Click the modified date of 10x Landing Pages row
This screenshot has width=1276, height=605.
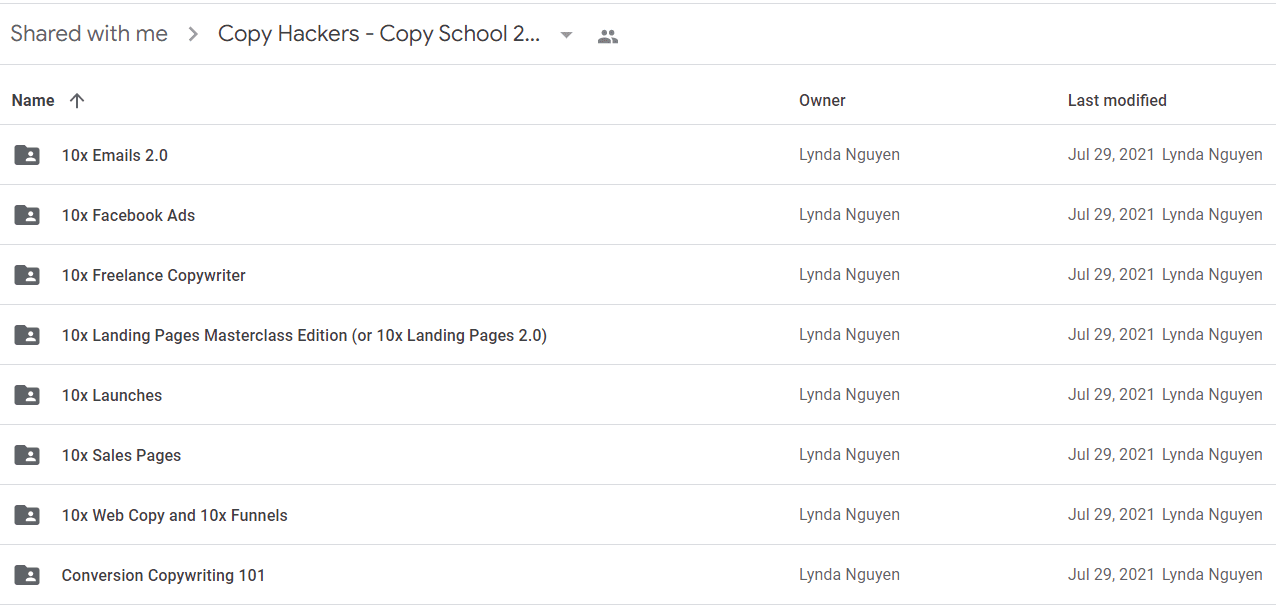tap(1111, 335)
